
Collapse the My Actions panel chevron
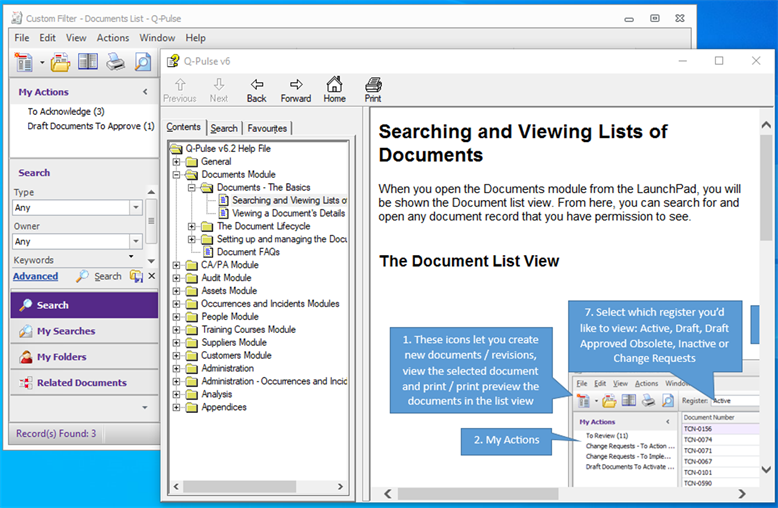[x=145, y=92]
